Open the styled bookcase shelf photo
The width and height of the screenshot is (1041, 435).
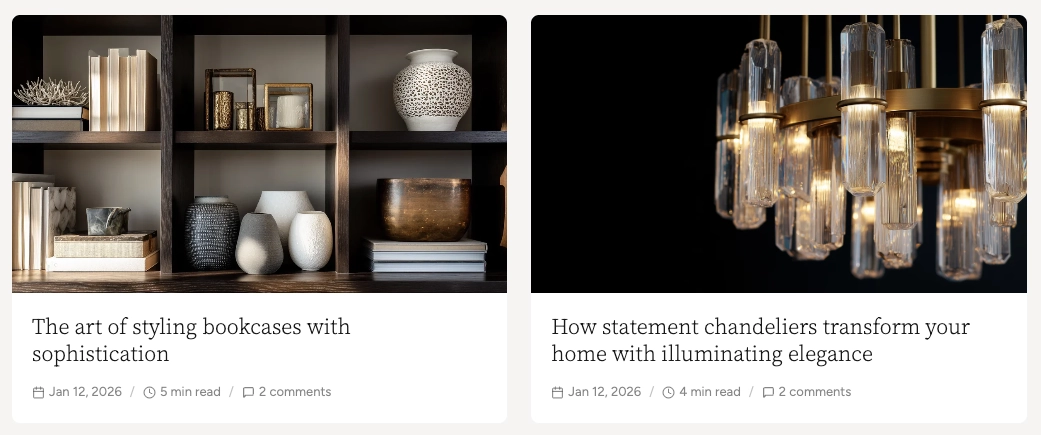tap(260, 154)
